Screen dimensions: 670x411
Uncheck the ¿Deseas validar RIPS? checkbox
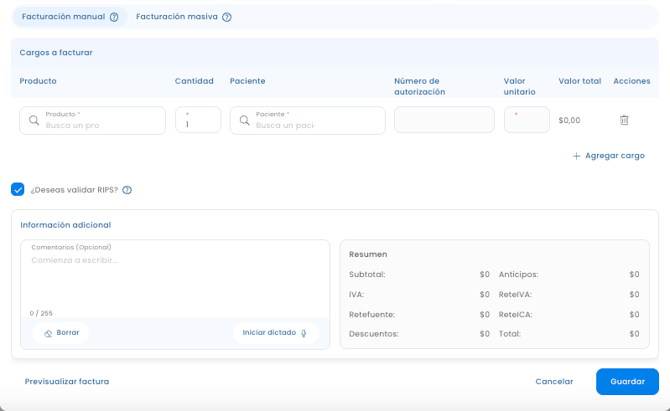[18, 189]
